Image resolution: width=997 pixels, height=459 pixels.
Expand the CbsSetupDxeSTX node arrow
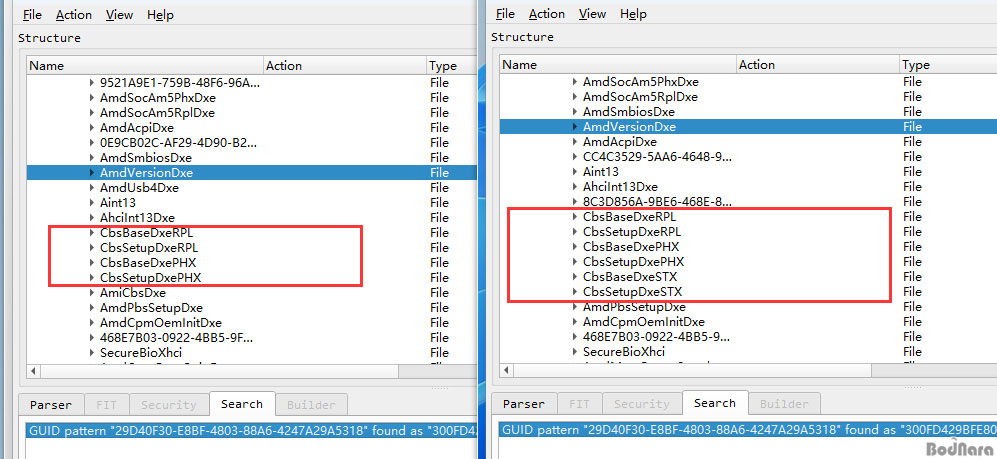tap(575, 292)
